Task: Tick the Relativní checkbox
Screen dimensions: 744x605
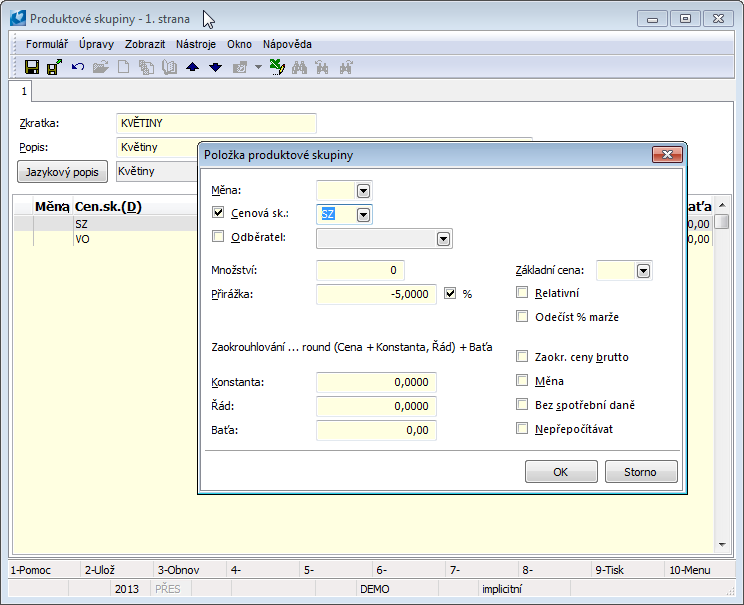Action: 522,293
